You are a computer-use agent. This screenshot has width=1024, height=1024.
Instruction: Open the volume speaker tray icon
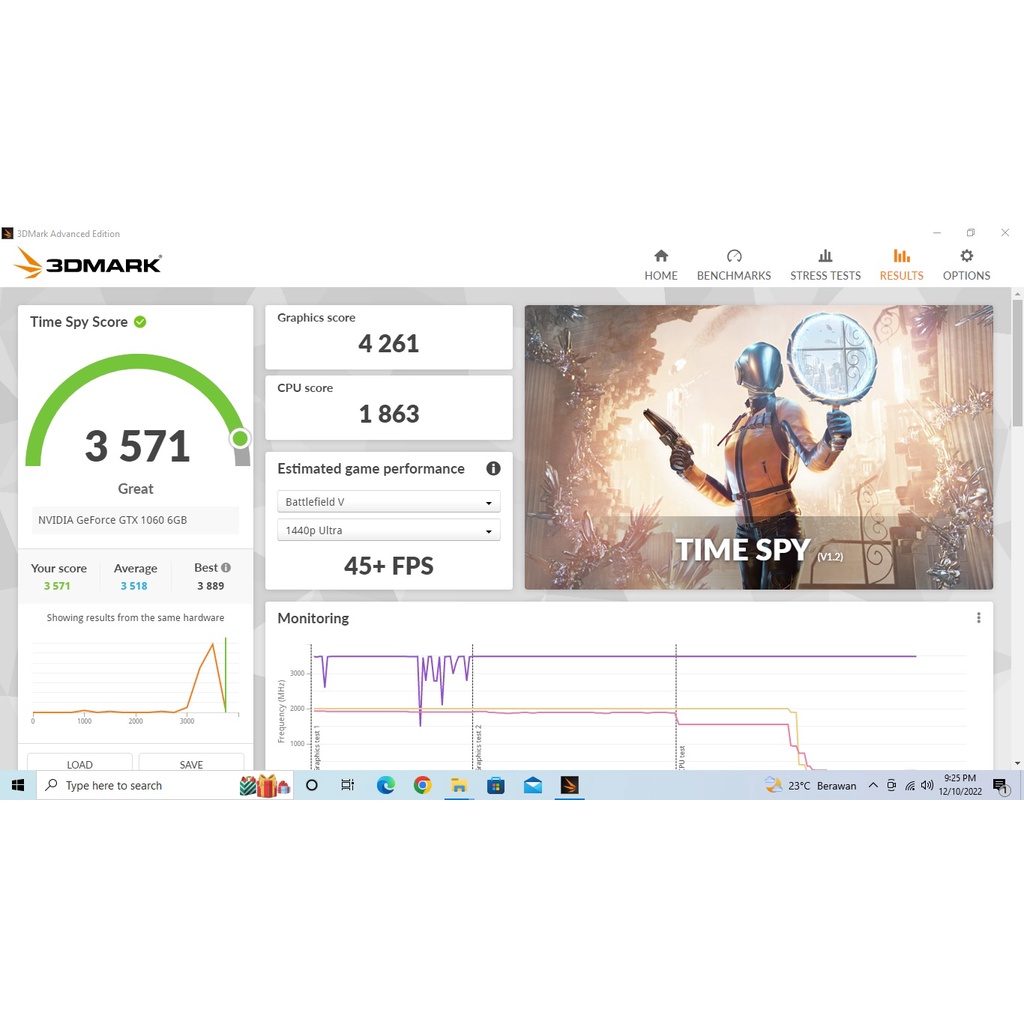(x=927, y=785)
